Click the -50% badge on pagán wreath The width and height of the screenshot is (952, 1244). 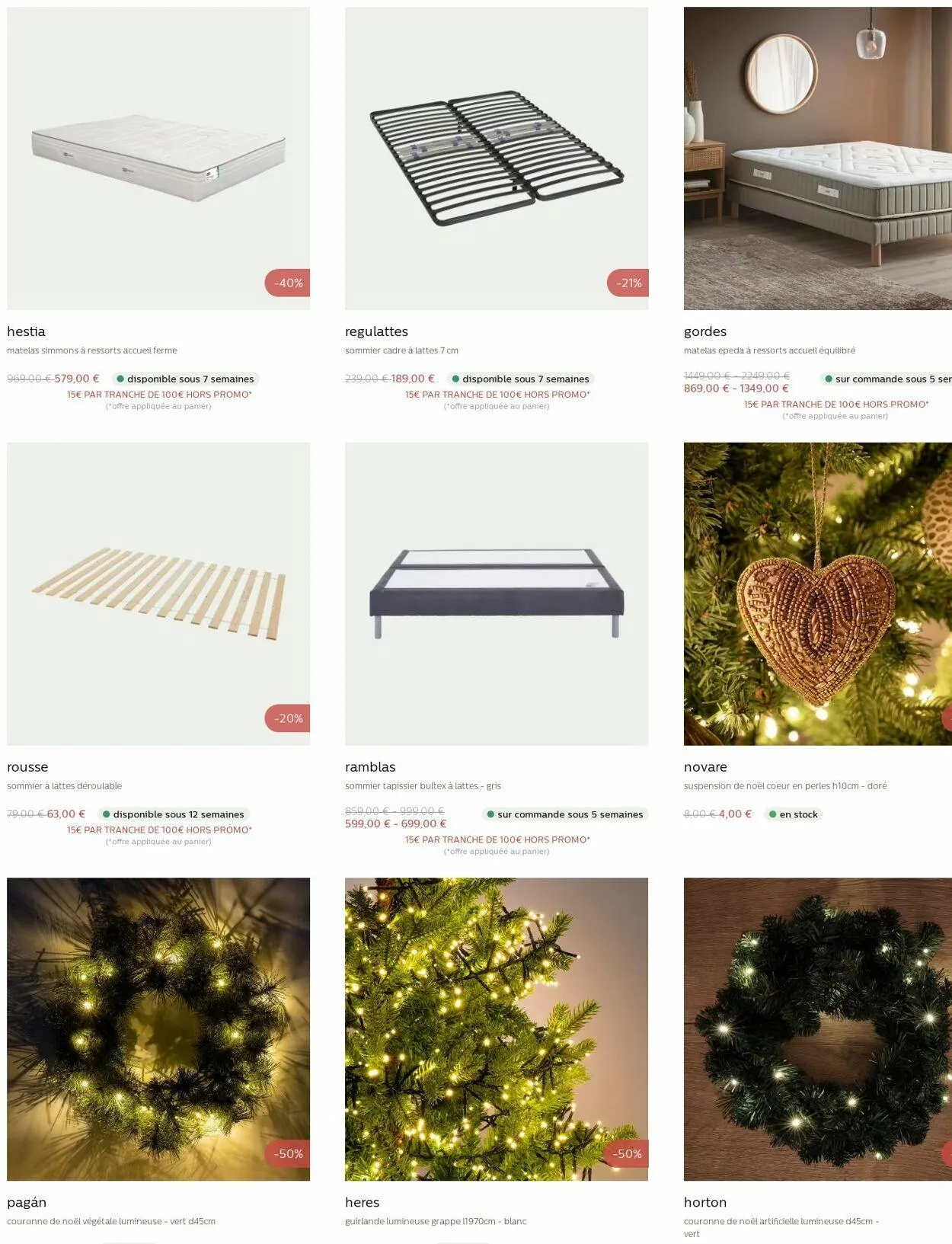click(x=288, y=1154)
